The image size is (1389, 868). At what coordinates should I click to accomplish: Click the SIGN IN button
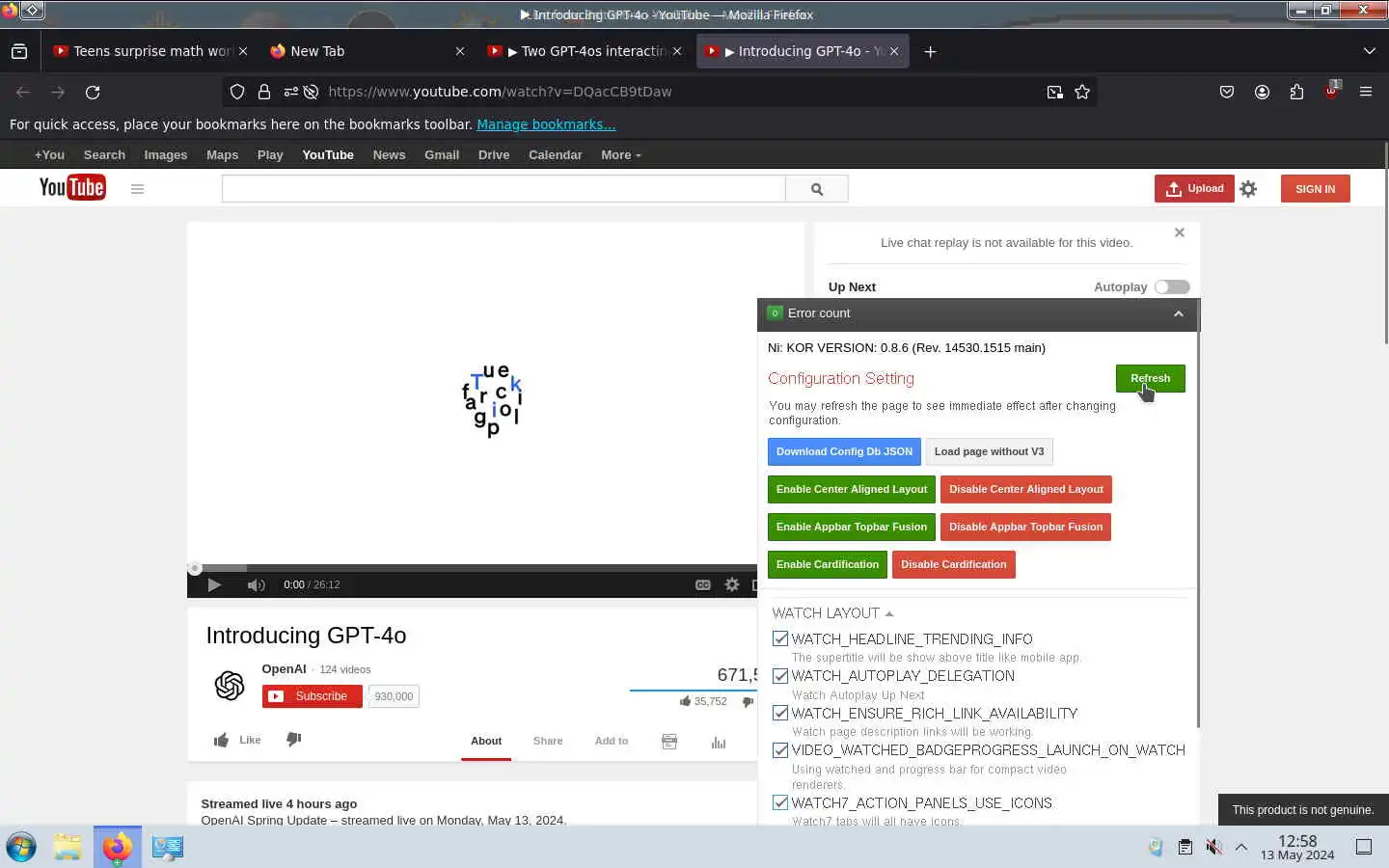(1316, 189)
